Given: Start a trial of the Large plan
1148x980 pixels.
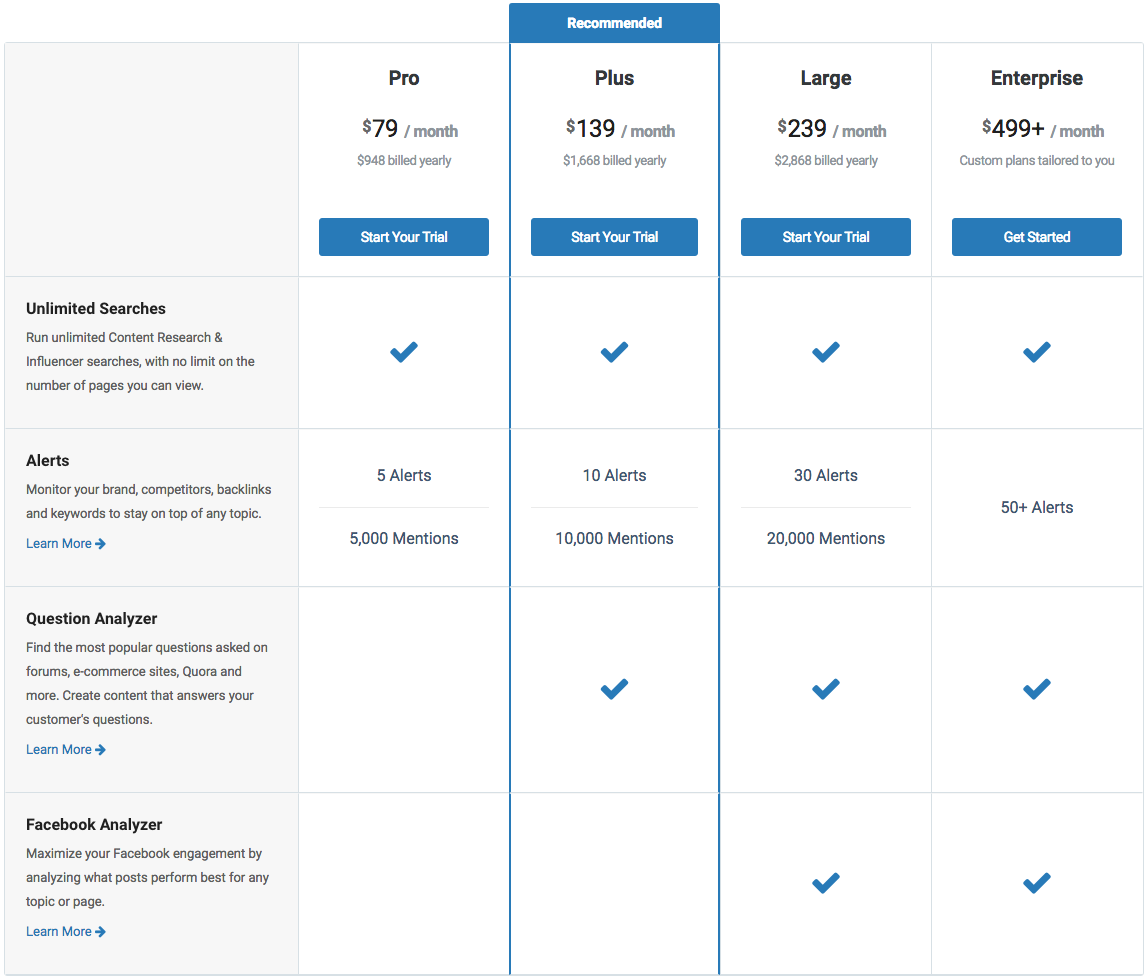Looking at the screenshot, I should tap(825, 237).
